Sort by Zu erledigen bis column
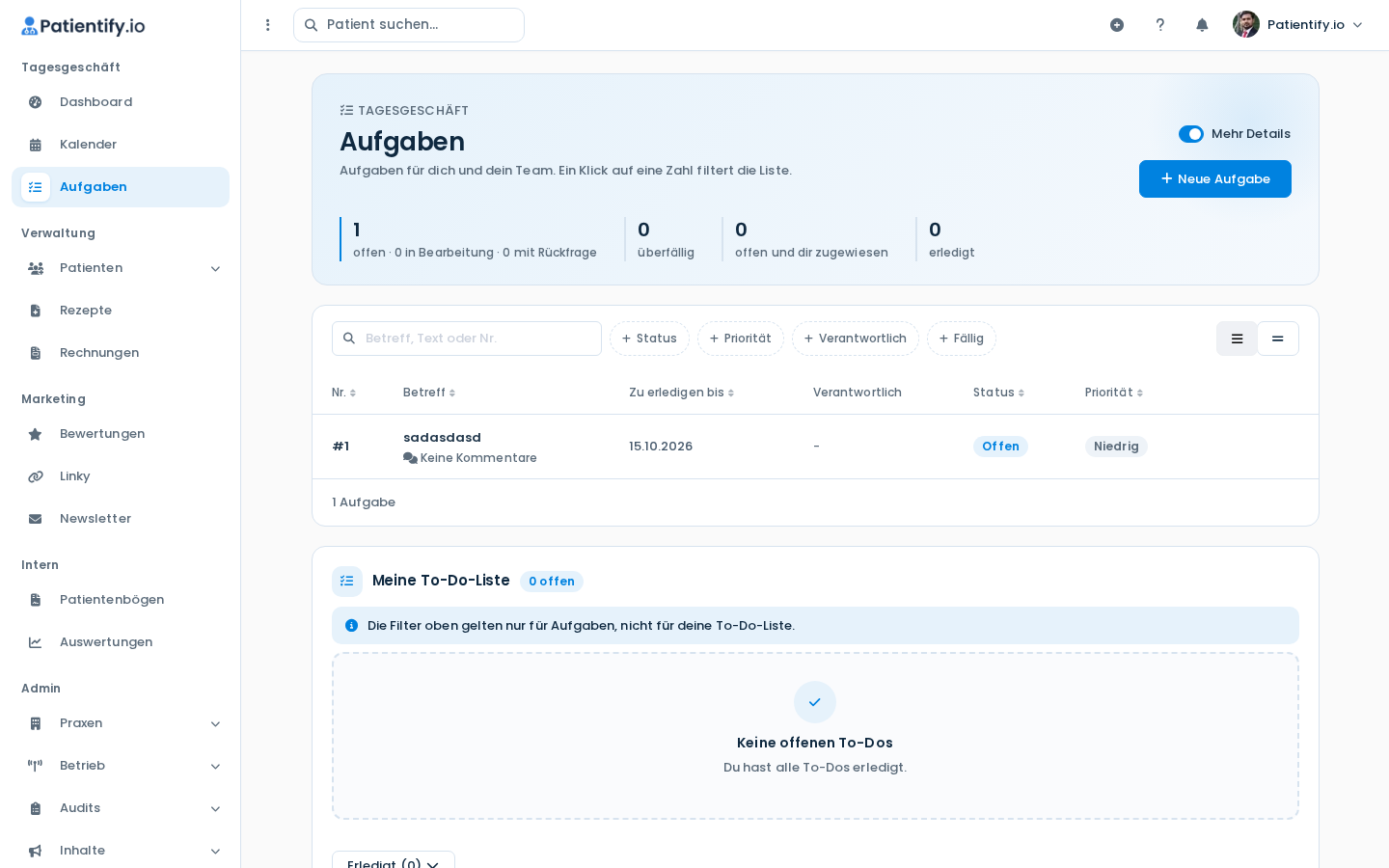Viewport: 1389px width, 868px height. coord(682,393)
